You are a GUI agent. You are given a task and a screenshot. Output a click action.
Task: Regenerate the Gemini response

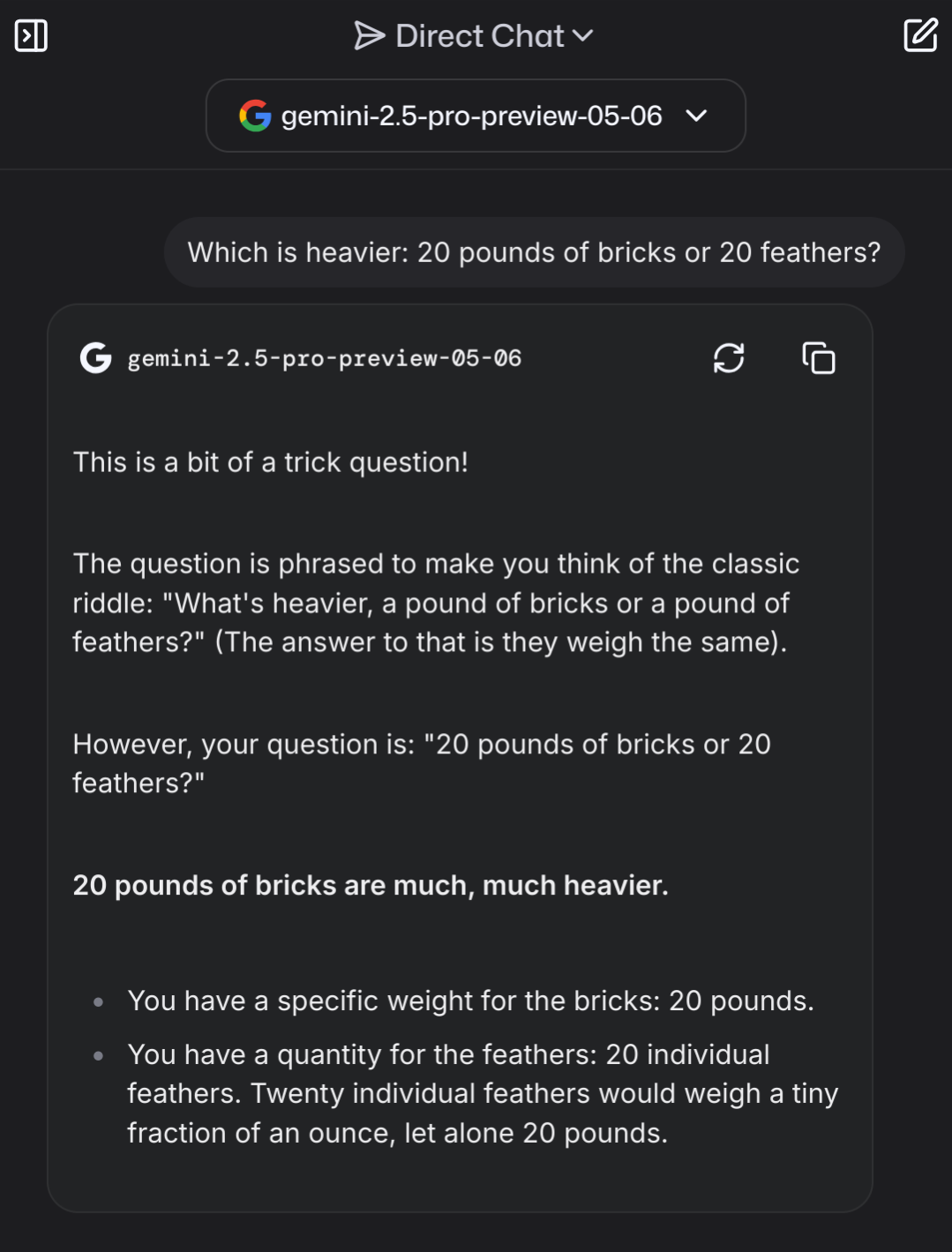tap(729, 358)
